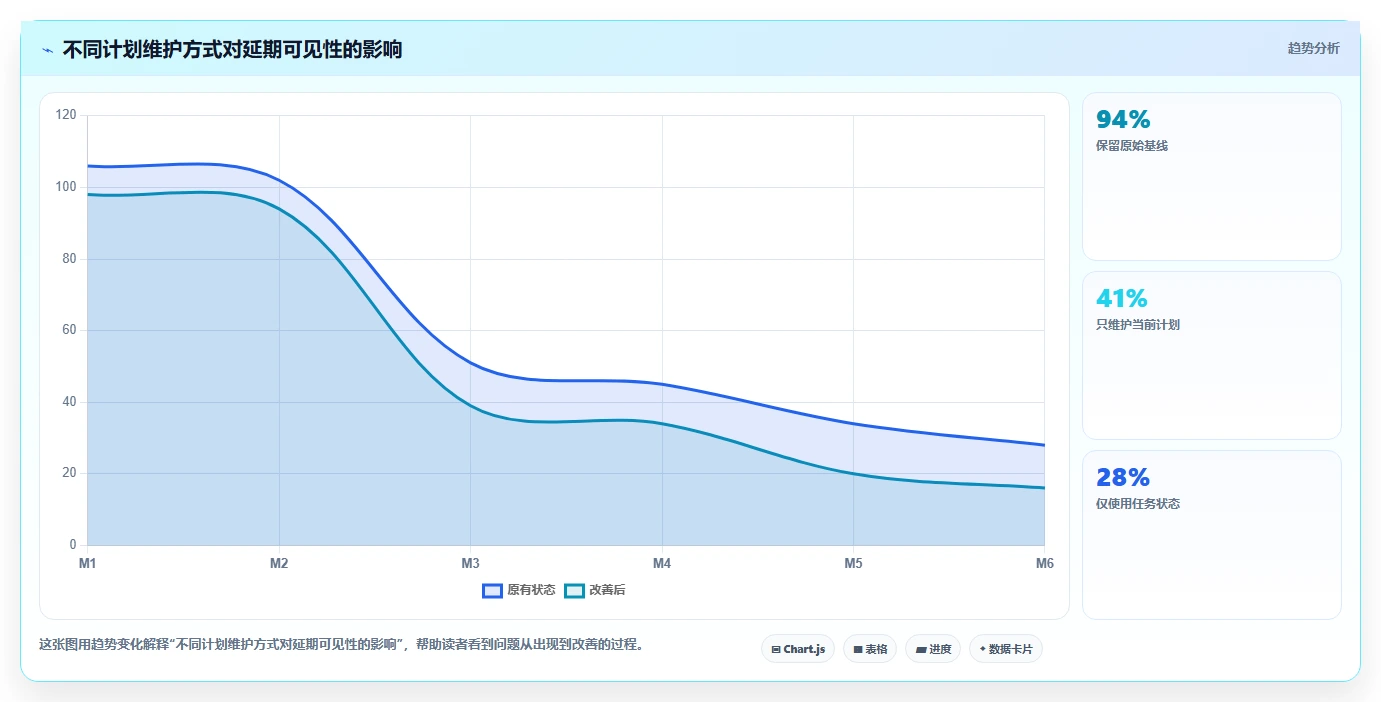This screenshot has height=702, width=1381.
Task: Click the M6 axis label
Action: pyautogui.click(x=1045, y=564)
